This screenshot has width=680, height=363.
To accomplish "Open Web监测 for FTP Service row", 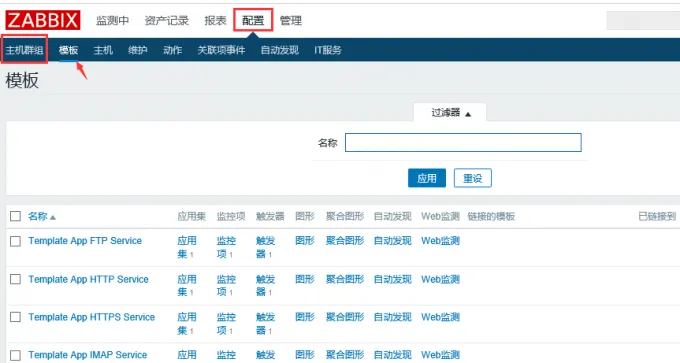I will click(x=440, y=241).
